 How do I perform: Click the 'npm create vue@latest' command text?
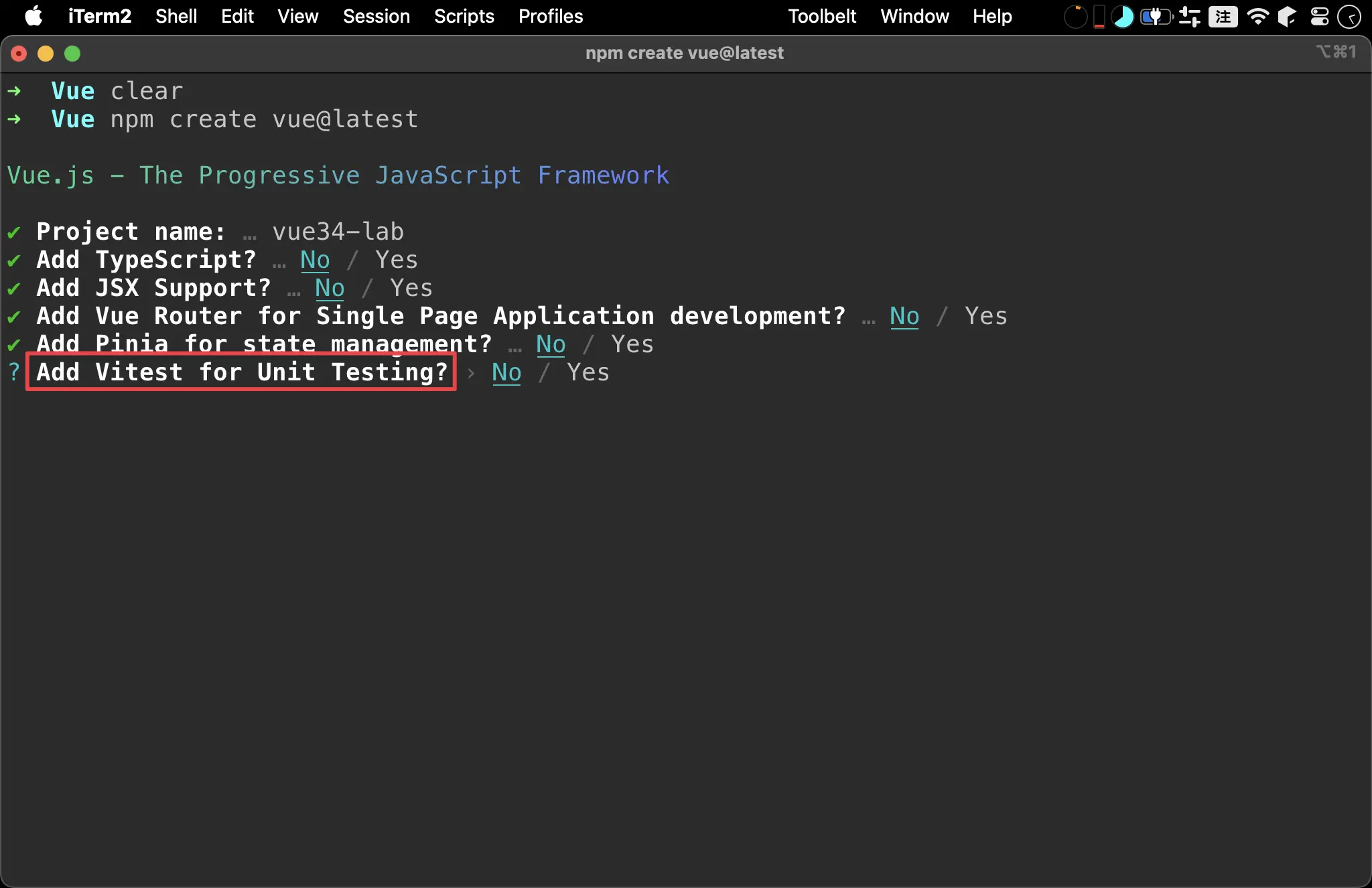tap(264, 119)
